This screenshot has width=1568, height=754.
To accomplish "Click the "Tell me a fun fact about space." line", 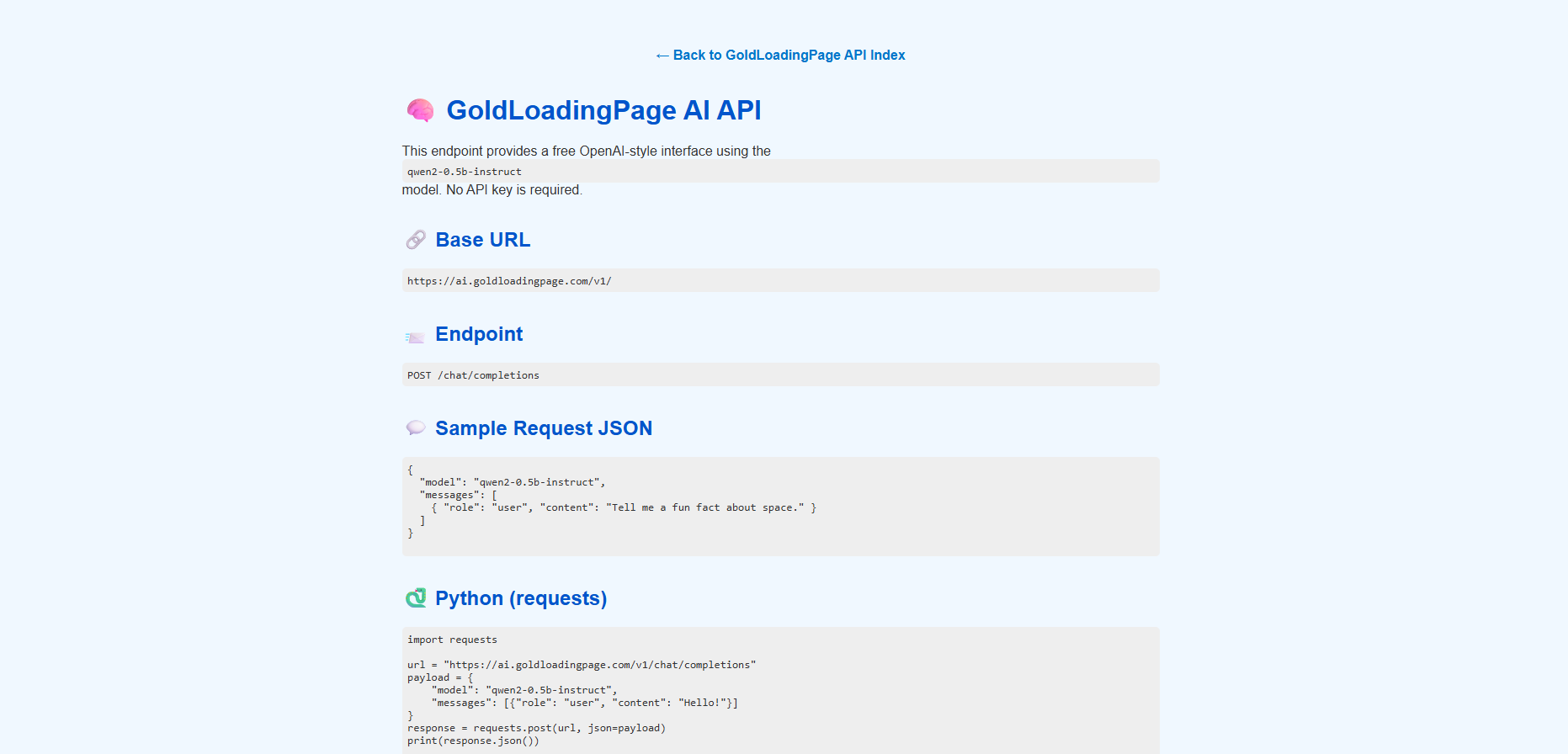I will coord(624,507).
